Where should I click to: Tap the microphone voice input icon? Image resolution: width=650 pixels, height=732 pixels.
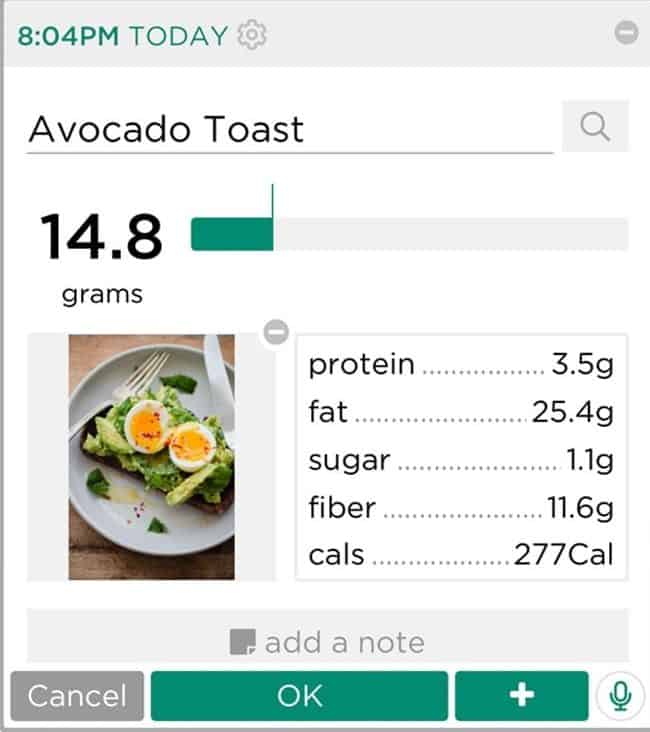(620, 695)
